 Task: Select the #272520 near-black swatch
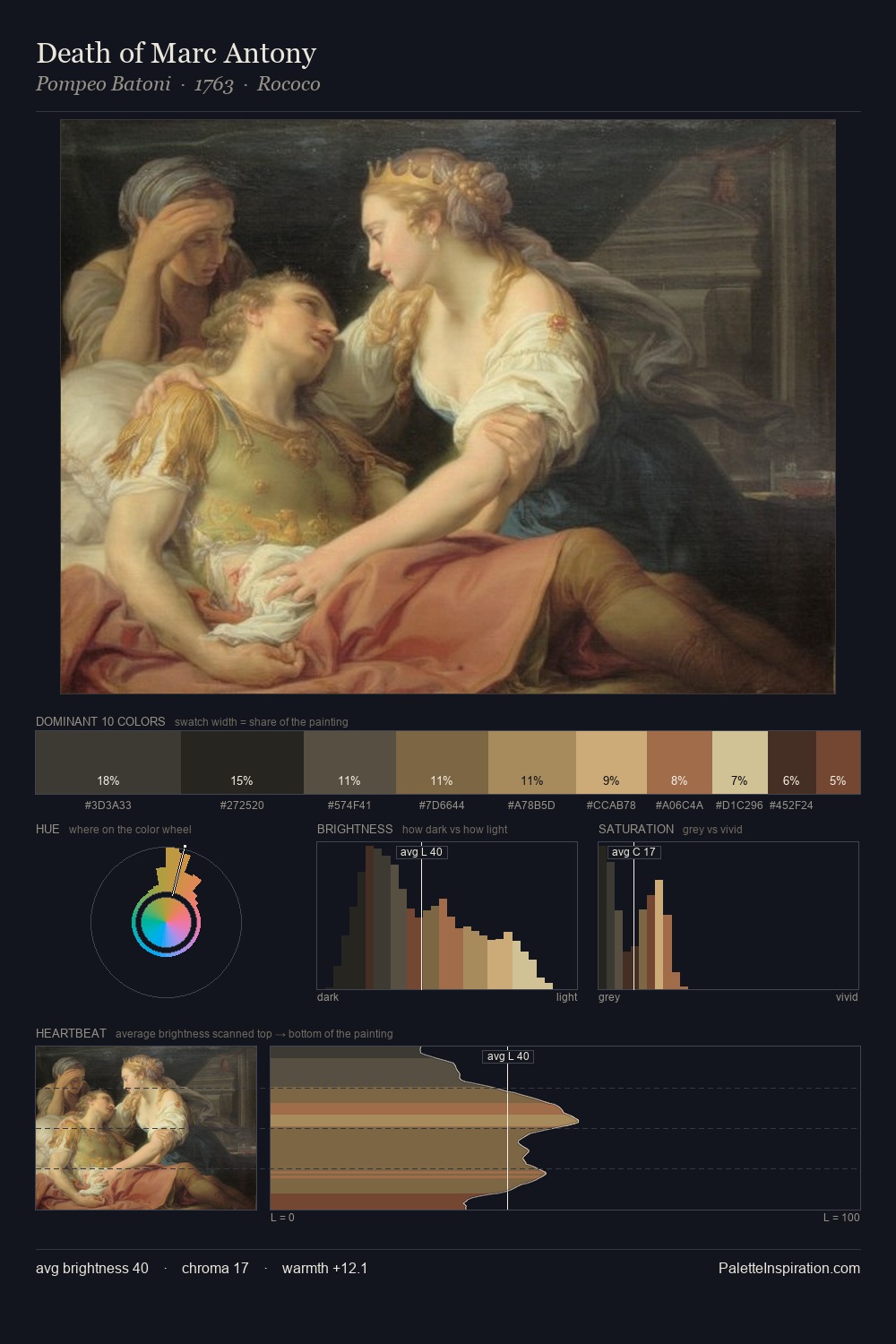click(242, 762)
